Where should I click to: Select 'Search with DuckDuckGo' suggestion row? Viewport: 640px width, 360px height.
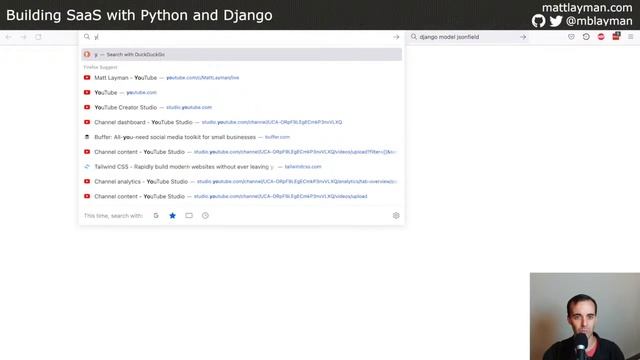click(x=241, y=54)
